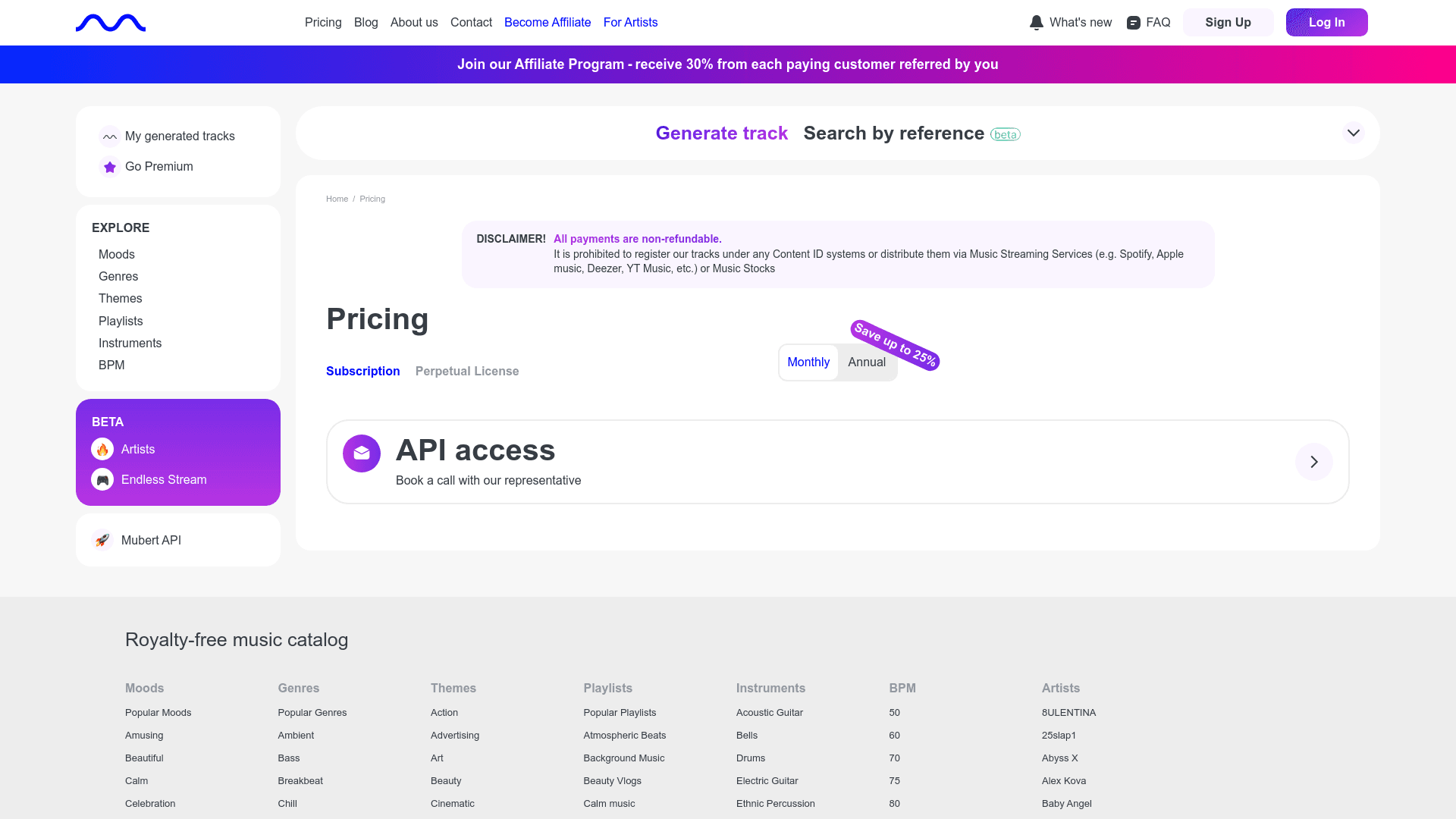Select the Perpetual License tab
Image resolution: width=1456 pixels, height=819 pixels.
point(467,371)
